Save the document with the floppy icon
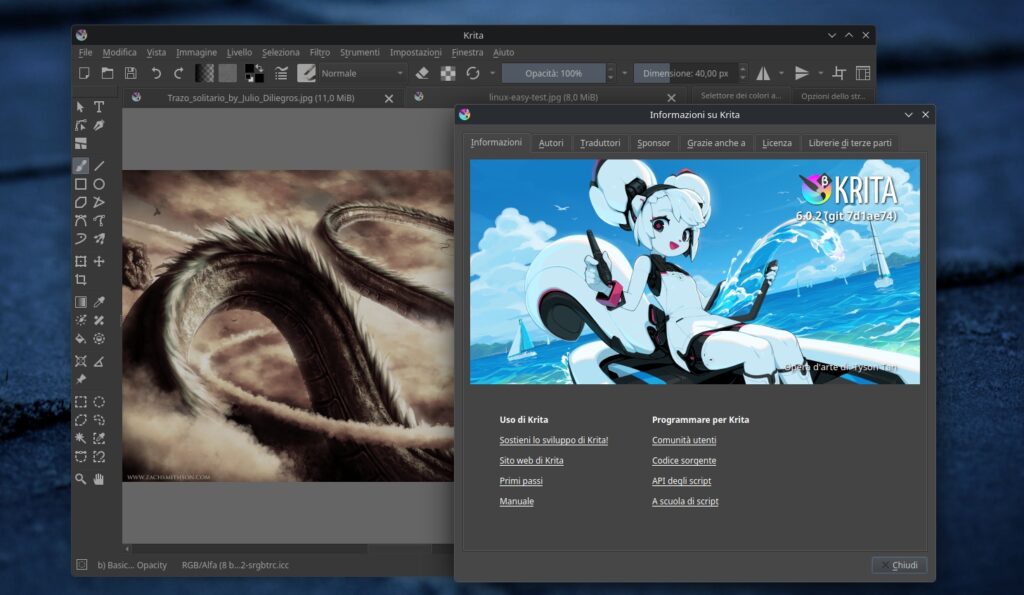The width and height of the screenshot is (1024, 595). [131, 73]
